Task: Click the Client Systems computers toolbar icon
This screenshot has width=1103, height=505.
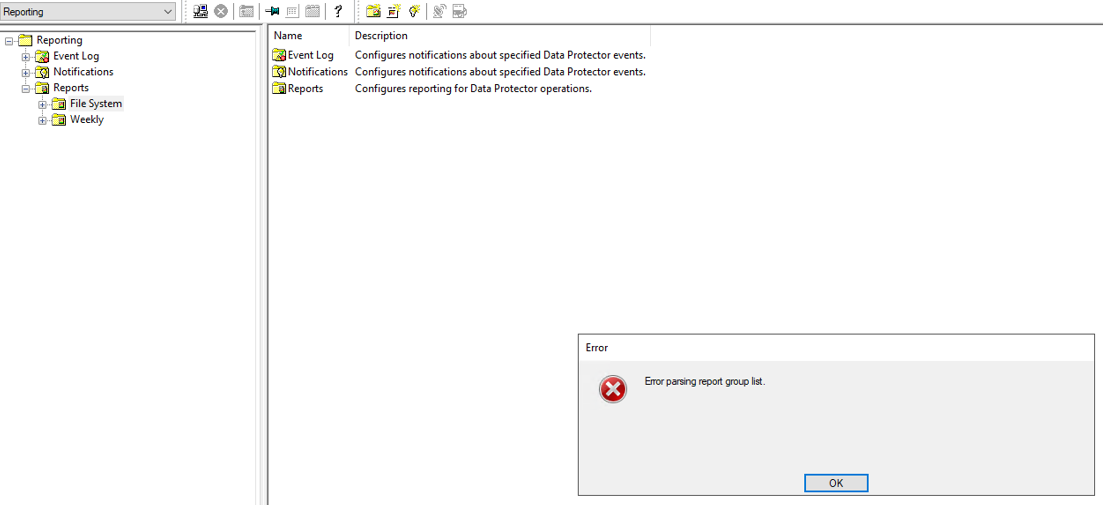Action: pos(200,11)
